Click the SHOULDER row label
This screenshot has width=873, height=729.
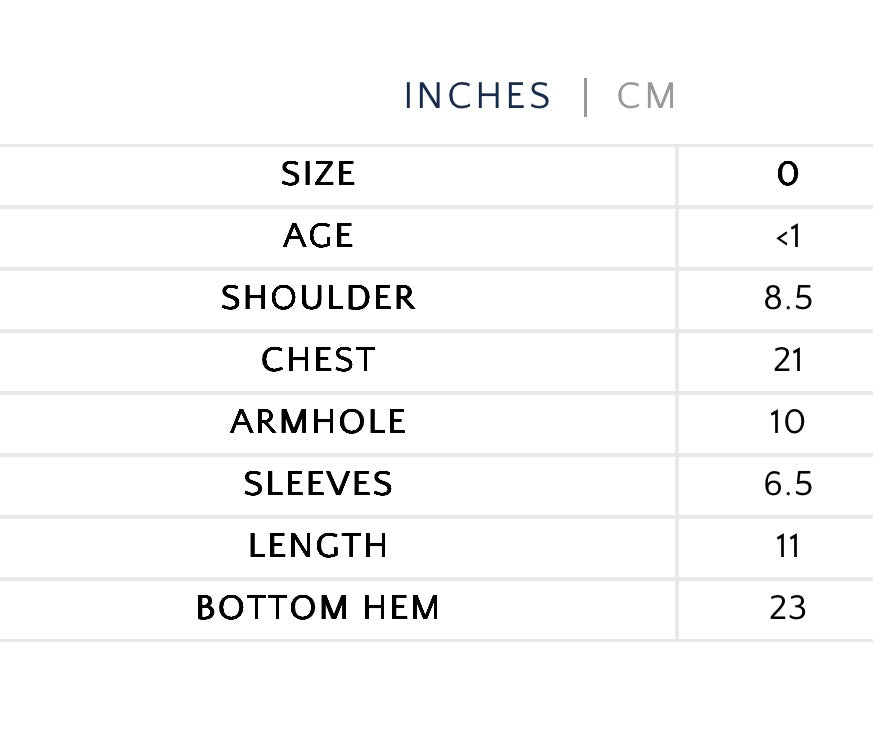318,298
